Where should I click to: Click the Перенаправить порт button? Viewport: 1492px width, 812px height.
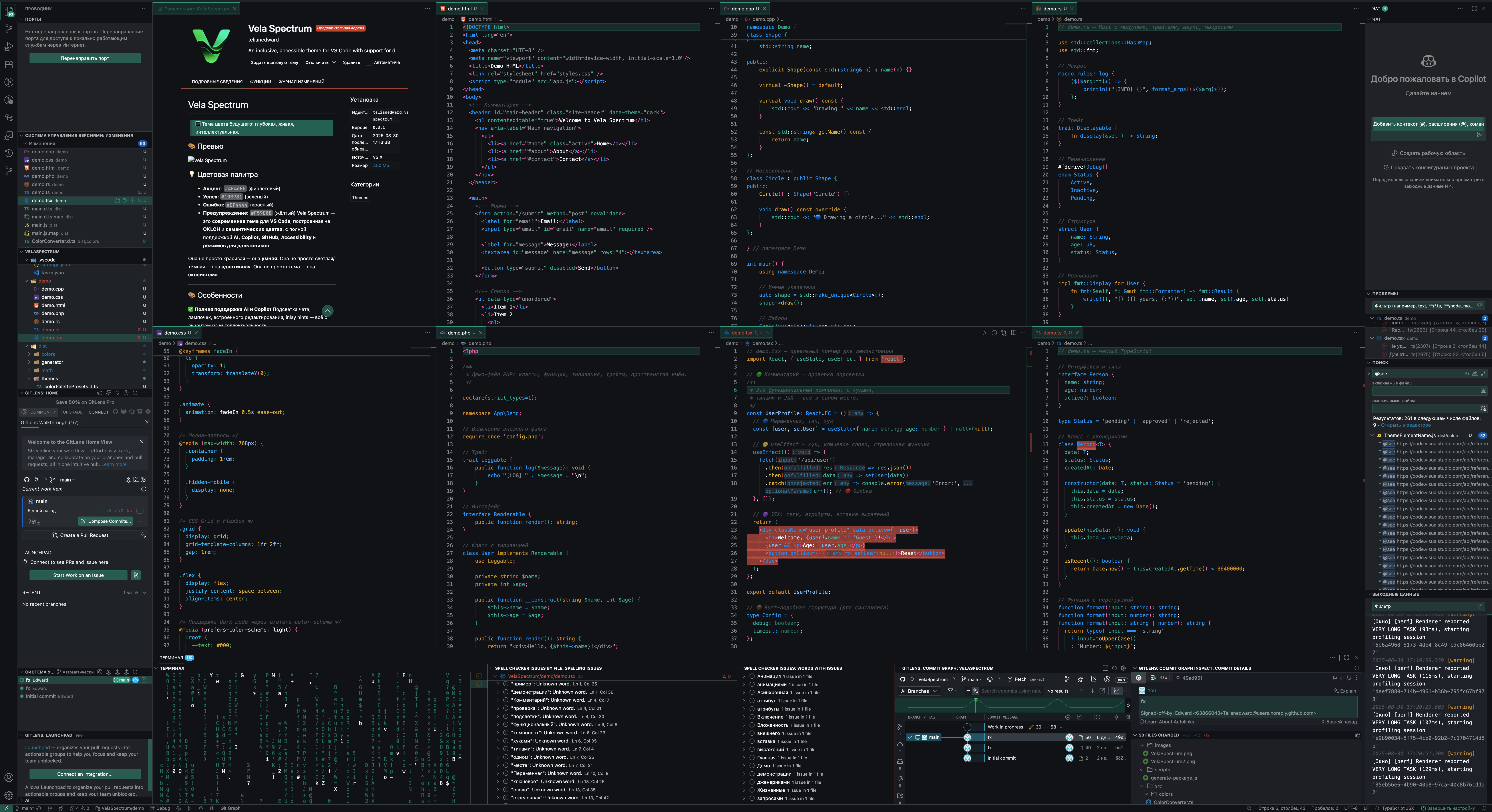(85, 58)
